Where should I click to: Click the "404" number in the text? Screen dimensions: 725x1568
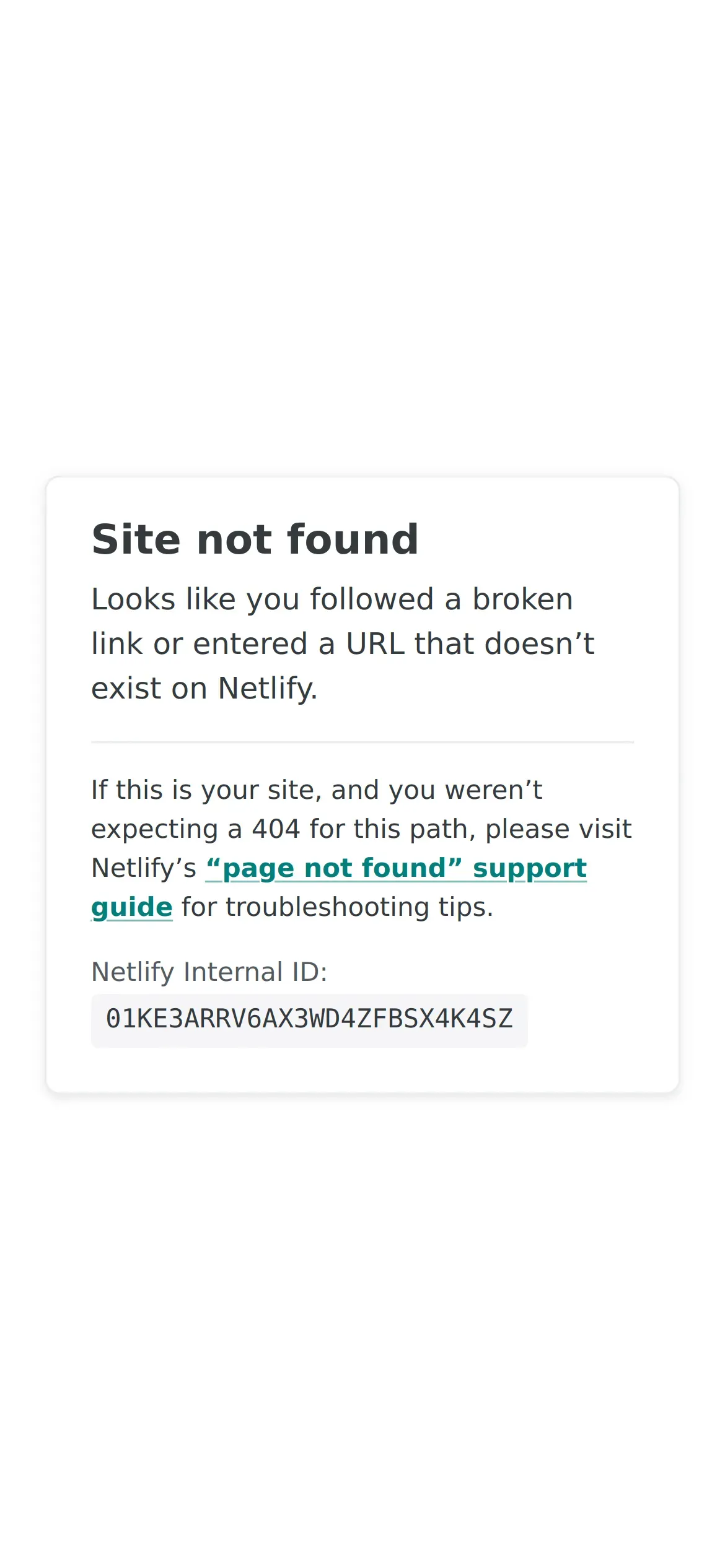276,829
